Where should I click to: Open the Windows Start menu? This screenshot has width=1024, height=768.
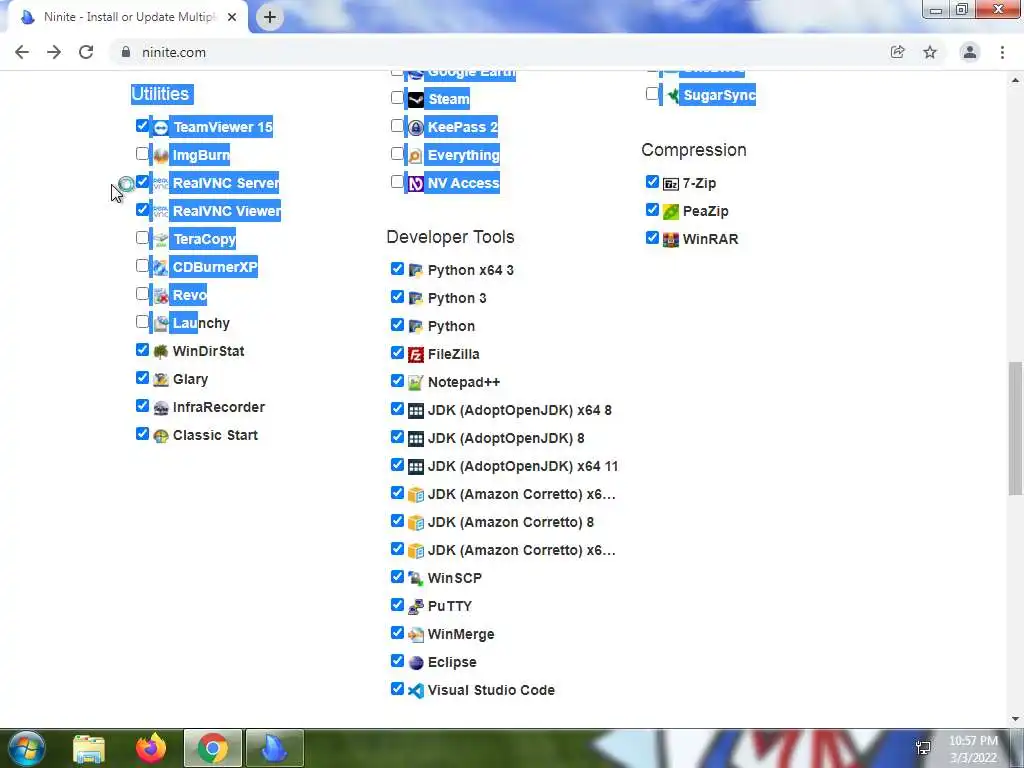pos(26,748)
